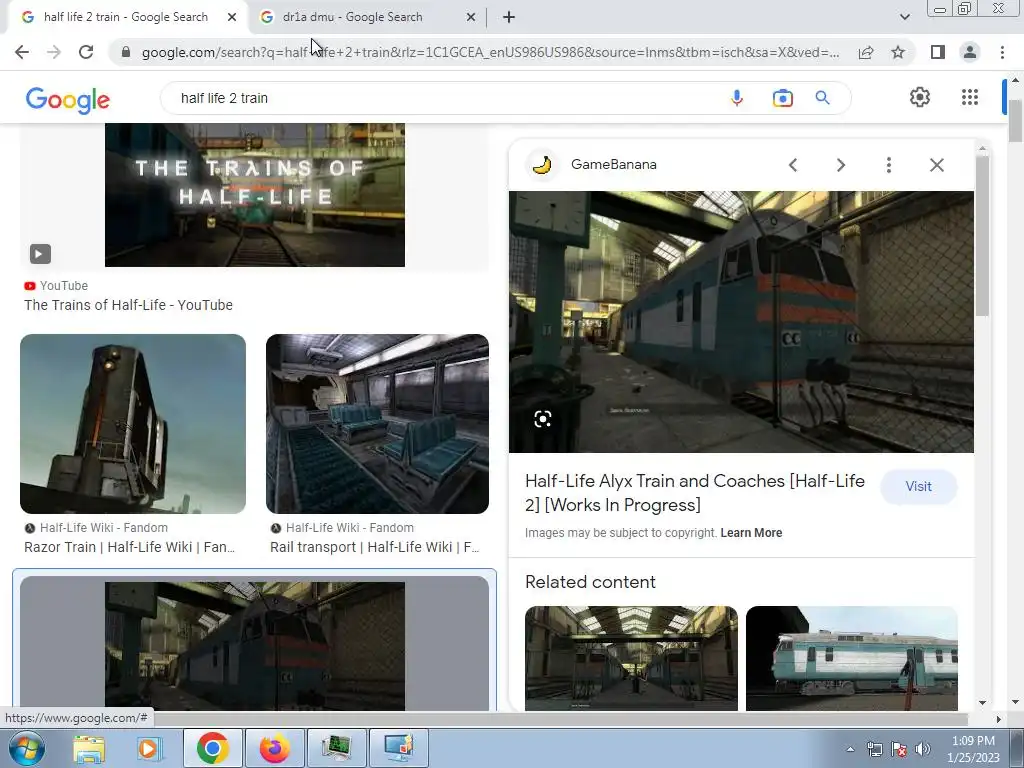The height and width of the screenshot is (768, 1024).
Task: Open the Google apps grid
Action: pos(970,97)
